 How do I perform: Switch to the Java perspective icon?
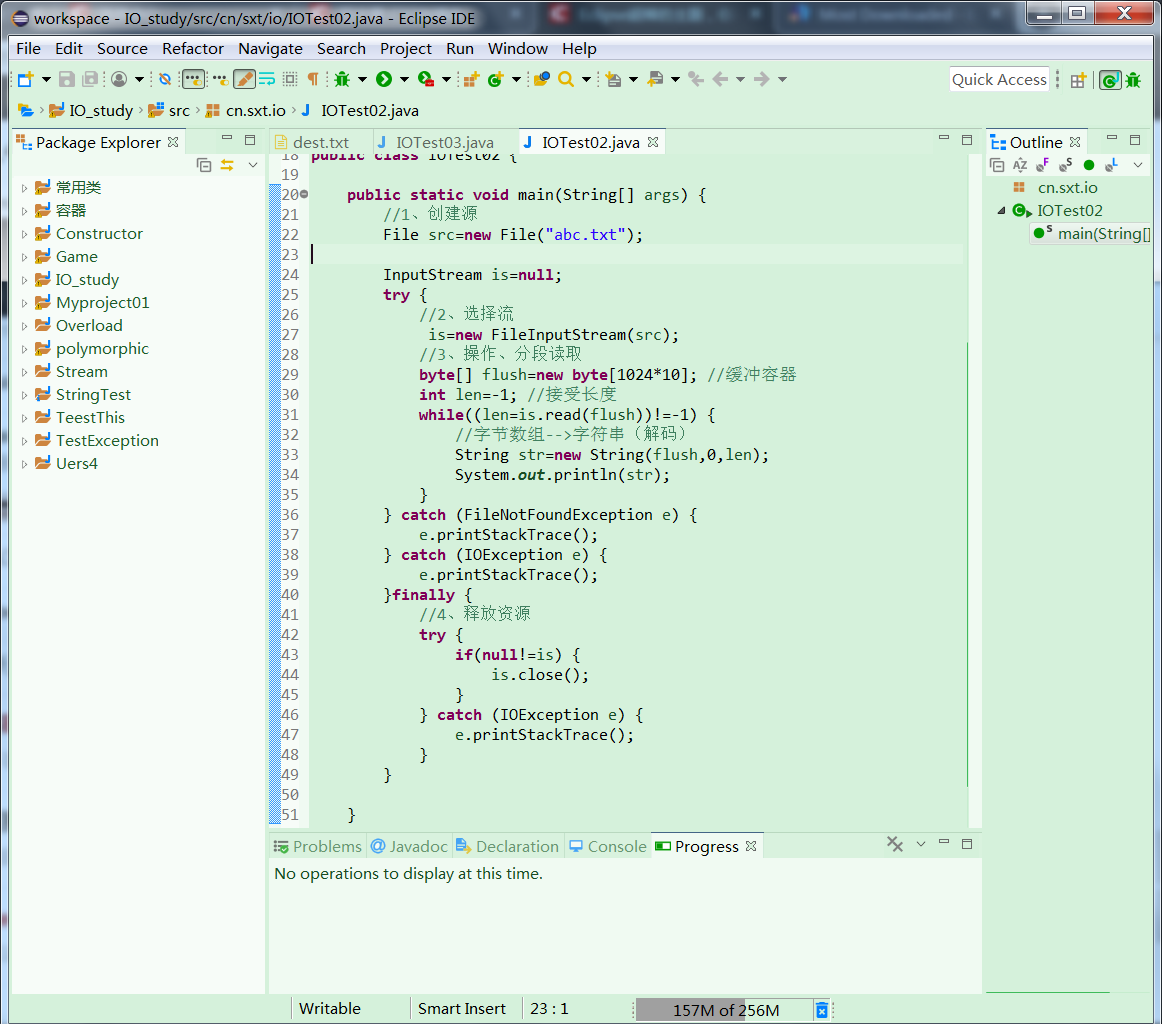(1110, 80)
